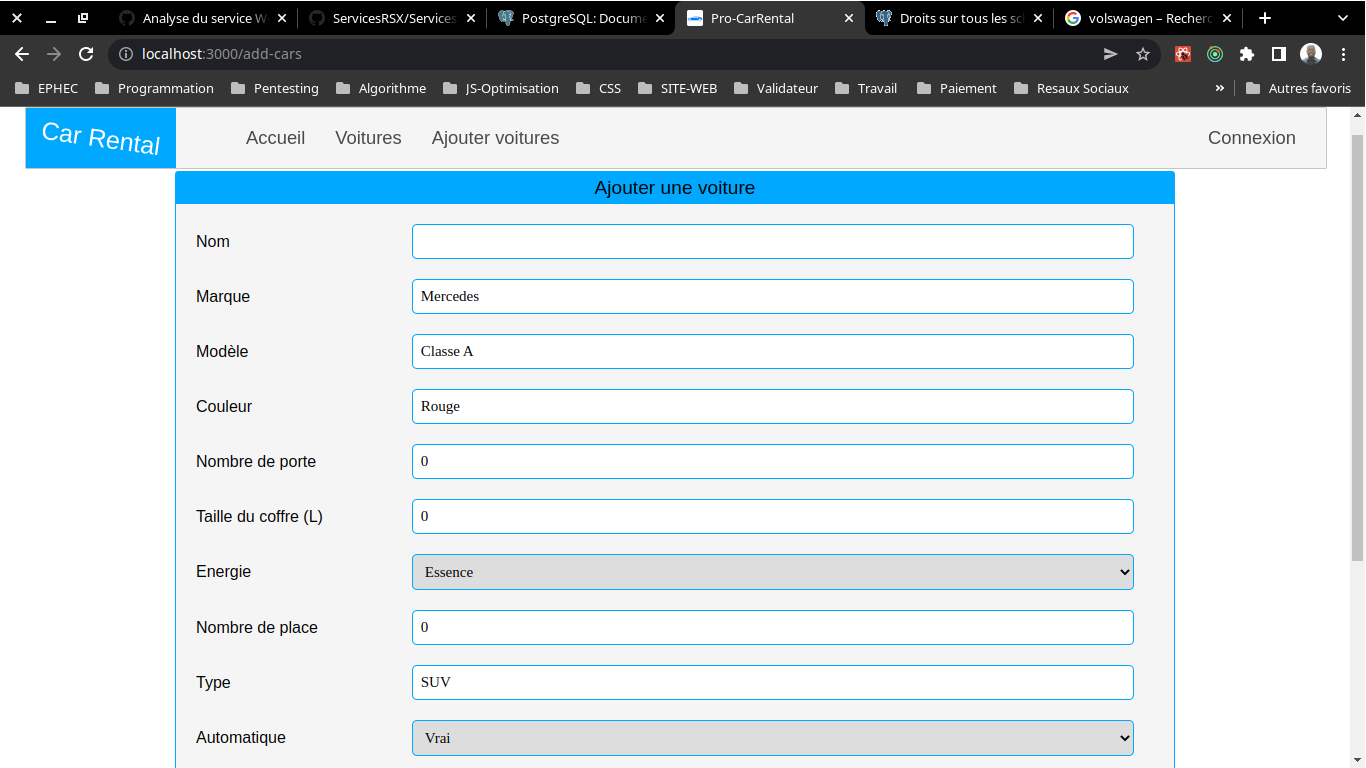Click the Connexion link
The width and height of the screenshot is (1366, 768).
click(x=1251, y=138)
